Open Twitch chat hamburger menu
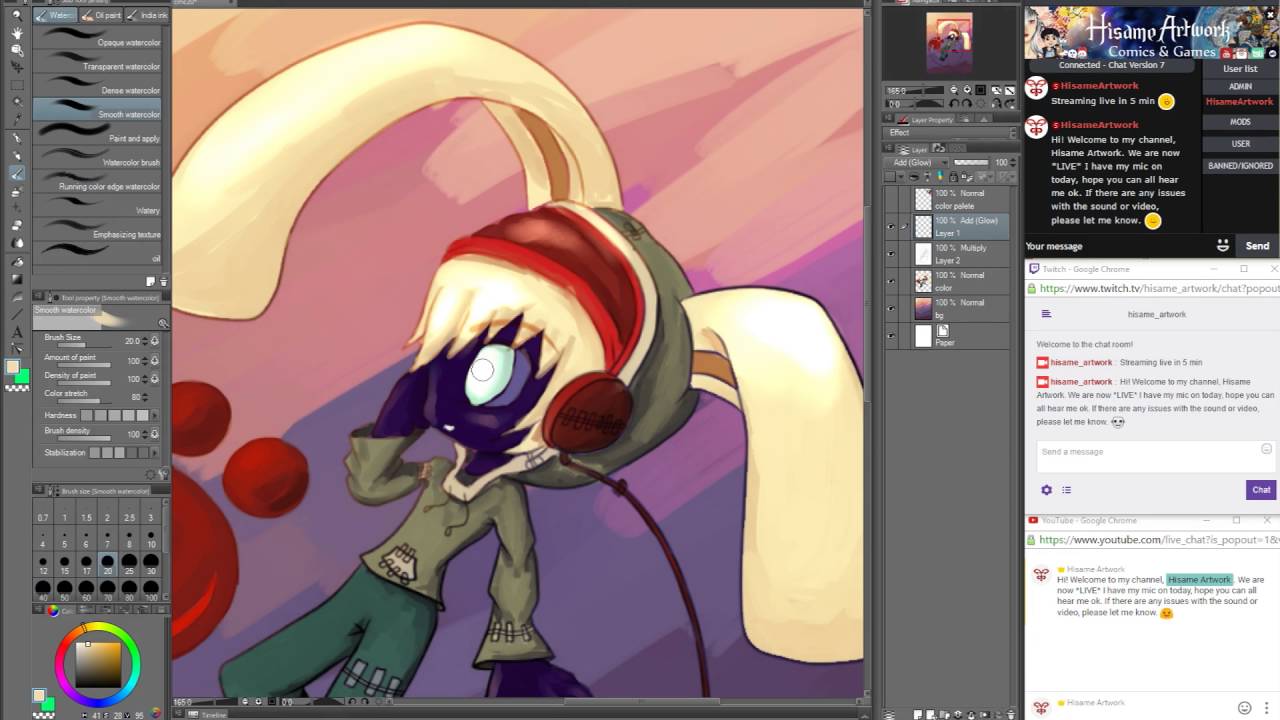 (1046, 314)
